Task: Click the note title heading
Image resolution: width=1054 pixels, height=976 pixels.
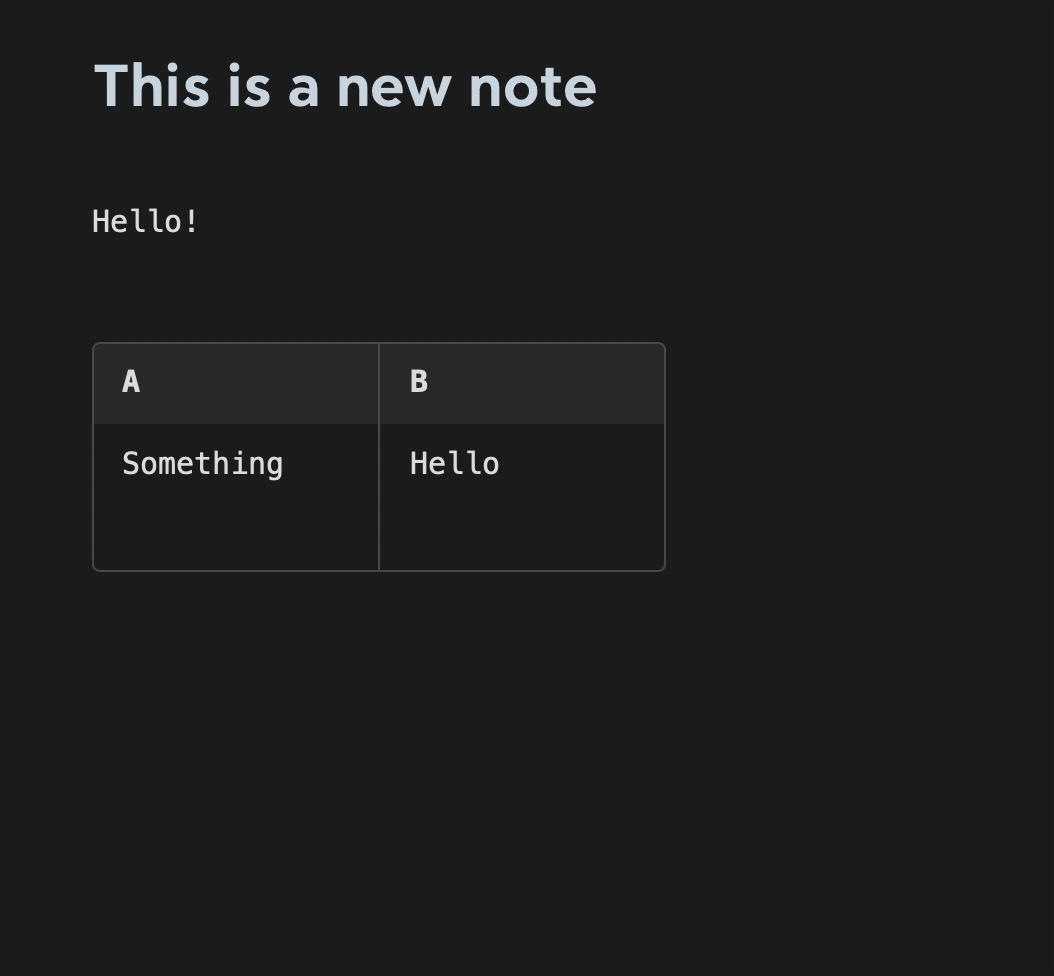Action: (345, 85)
